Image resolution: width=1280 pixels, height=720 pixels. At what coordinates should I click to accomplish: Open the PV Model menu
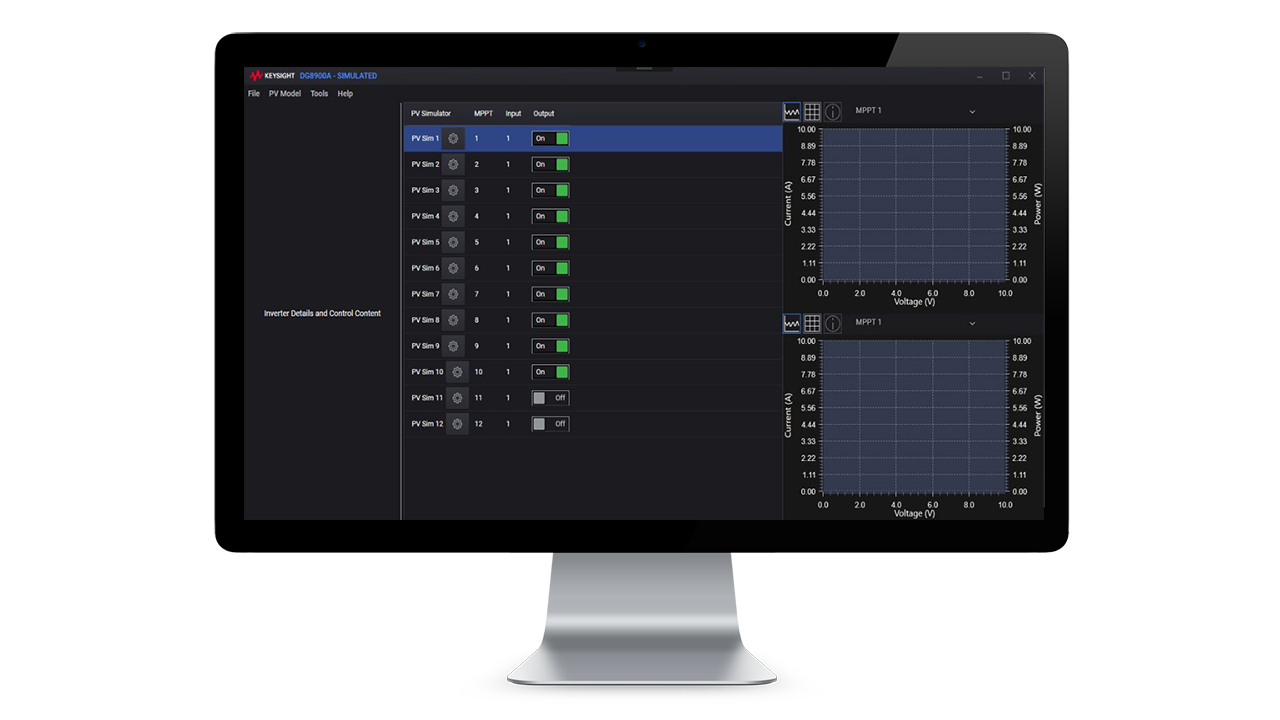[285, 93]
